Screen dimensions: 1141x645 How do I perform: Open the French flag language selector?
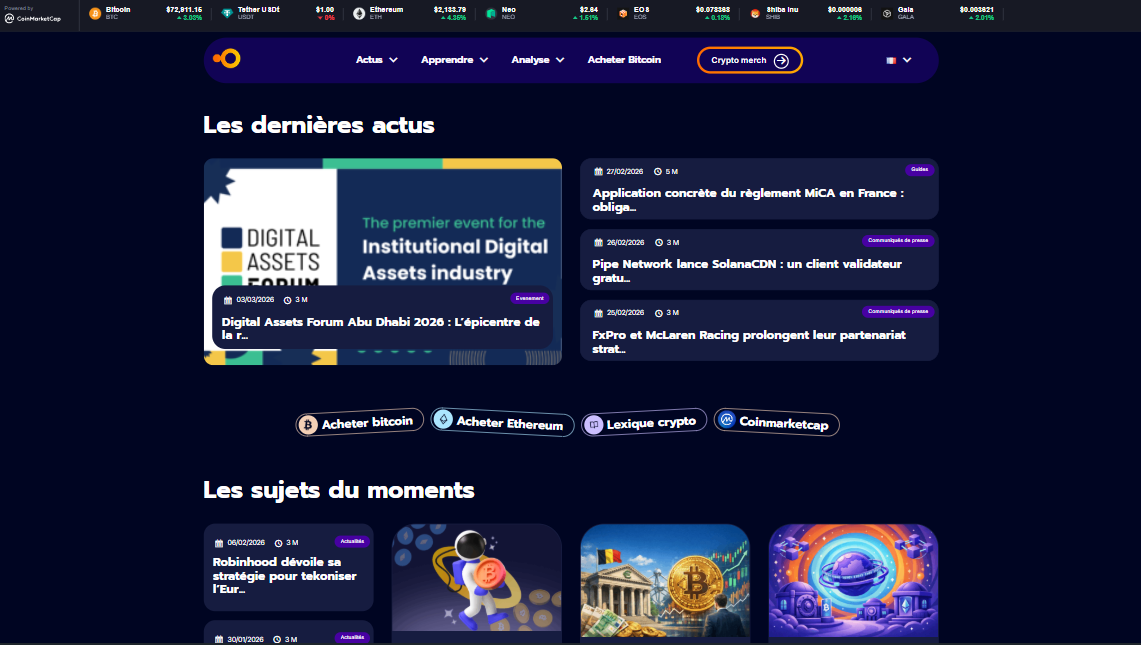898,60
